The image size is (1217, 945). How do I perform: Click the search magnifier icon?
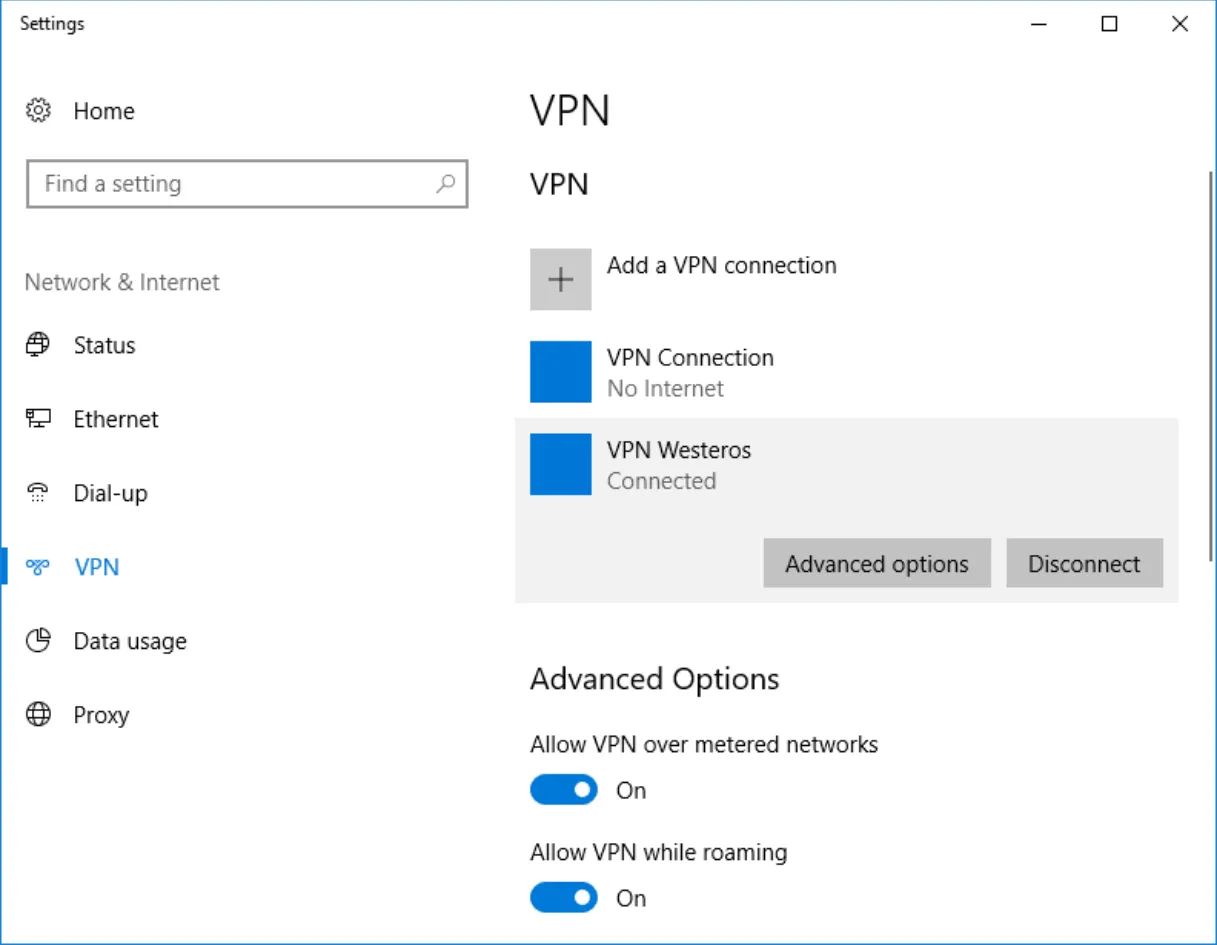coord(446,184)
